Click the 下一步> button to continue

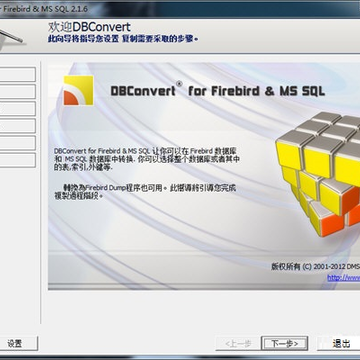pos(284,343)
